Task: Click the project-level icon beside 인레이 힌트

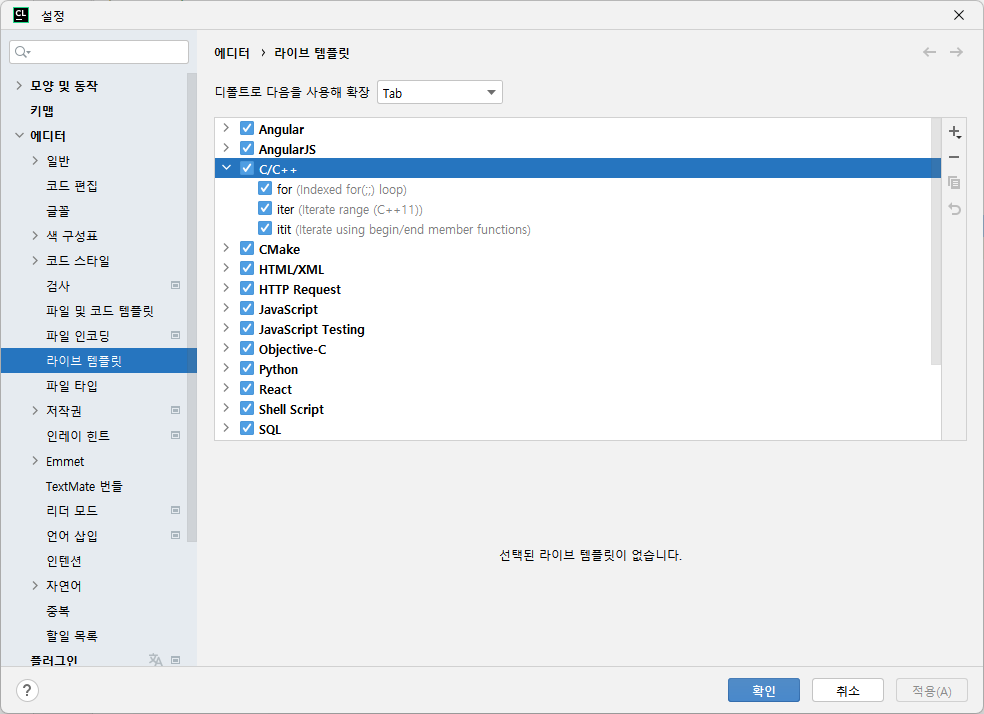Action: click(x=176, y=435)
